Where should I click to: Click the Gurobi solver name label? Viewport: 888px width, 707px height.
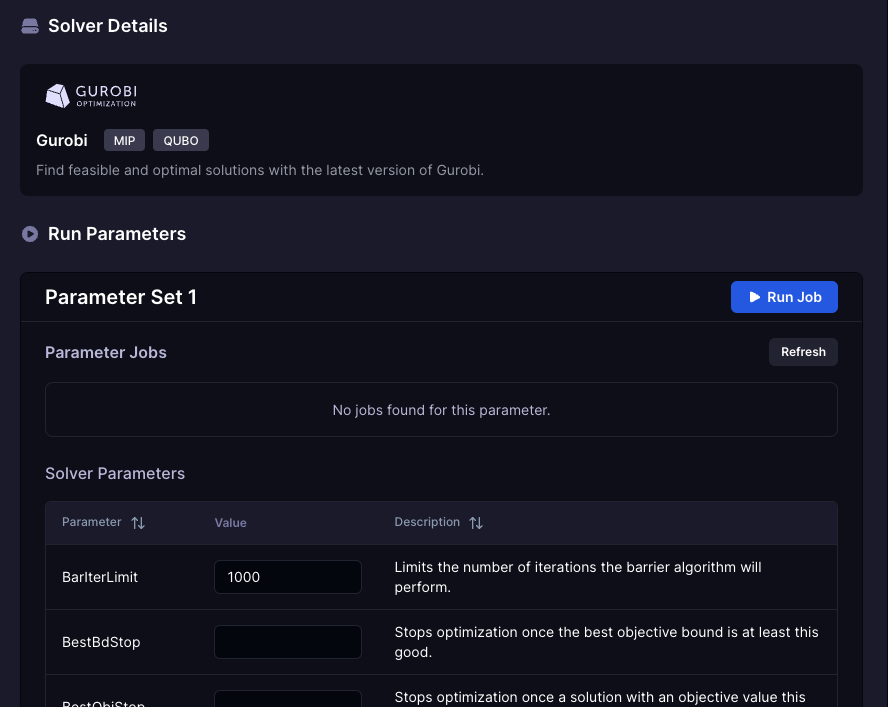[62, 141]
